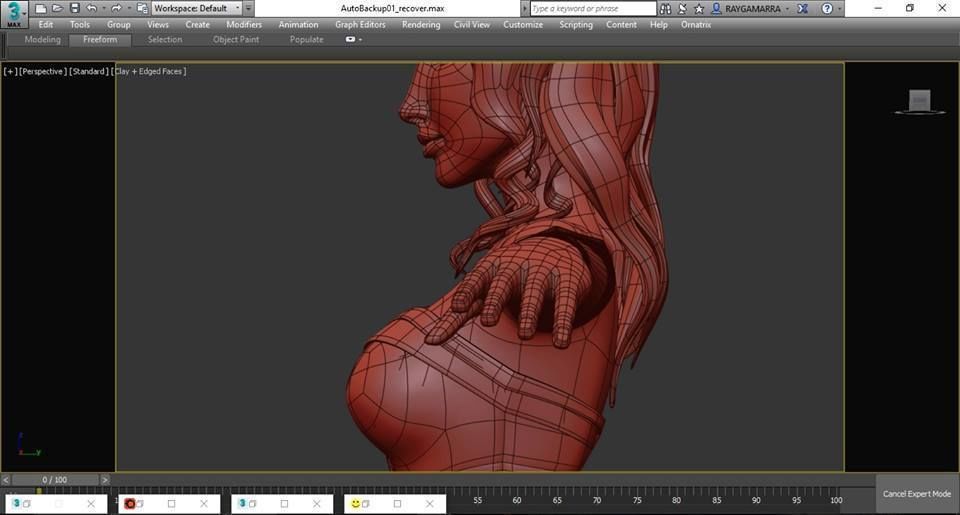Open the Group menu
The height and width of the screenshot is (515, 960).
click(x=118, y=24)
